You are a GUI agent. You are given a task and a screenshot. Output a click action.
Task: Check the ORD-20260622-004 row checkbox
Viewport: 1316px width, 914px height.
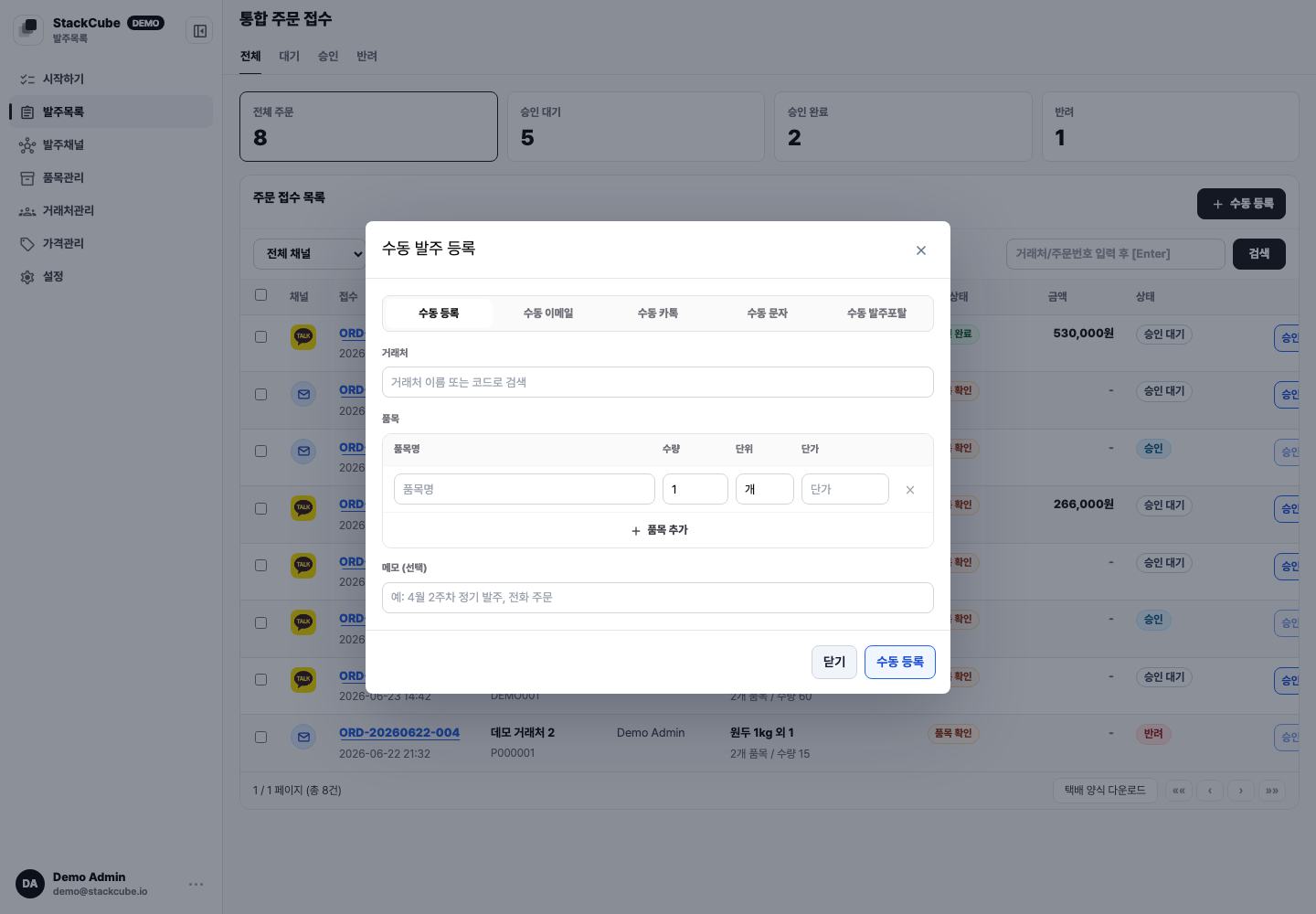click(x=260, y=737)
